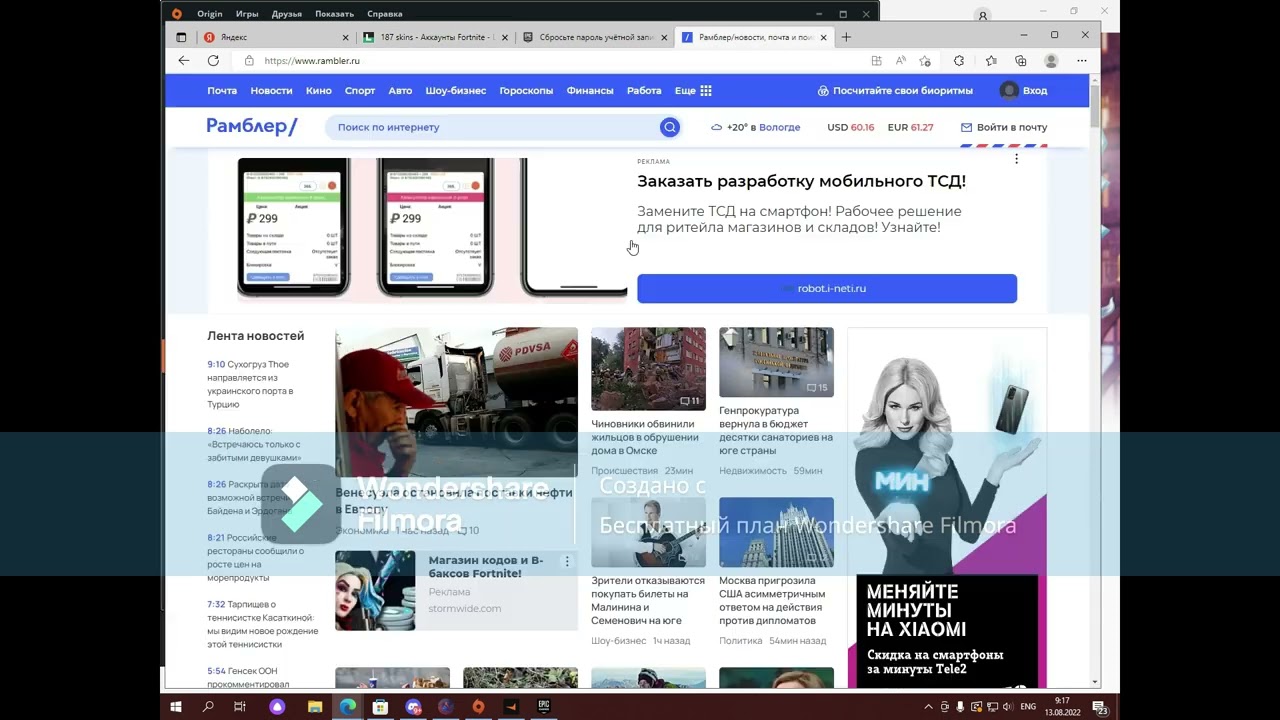
Task: Open notification center icon in tray
Action: [1100, 707]
